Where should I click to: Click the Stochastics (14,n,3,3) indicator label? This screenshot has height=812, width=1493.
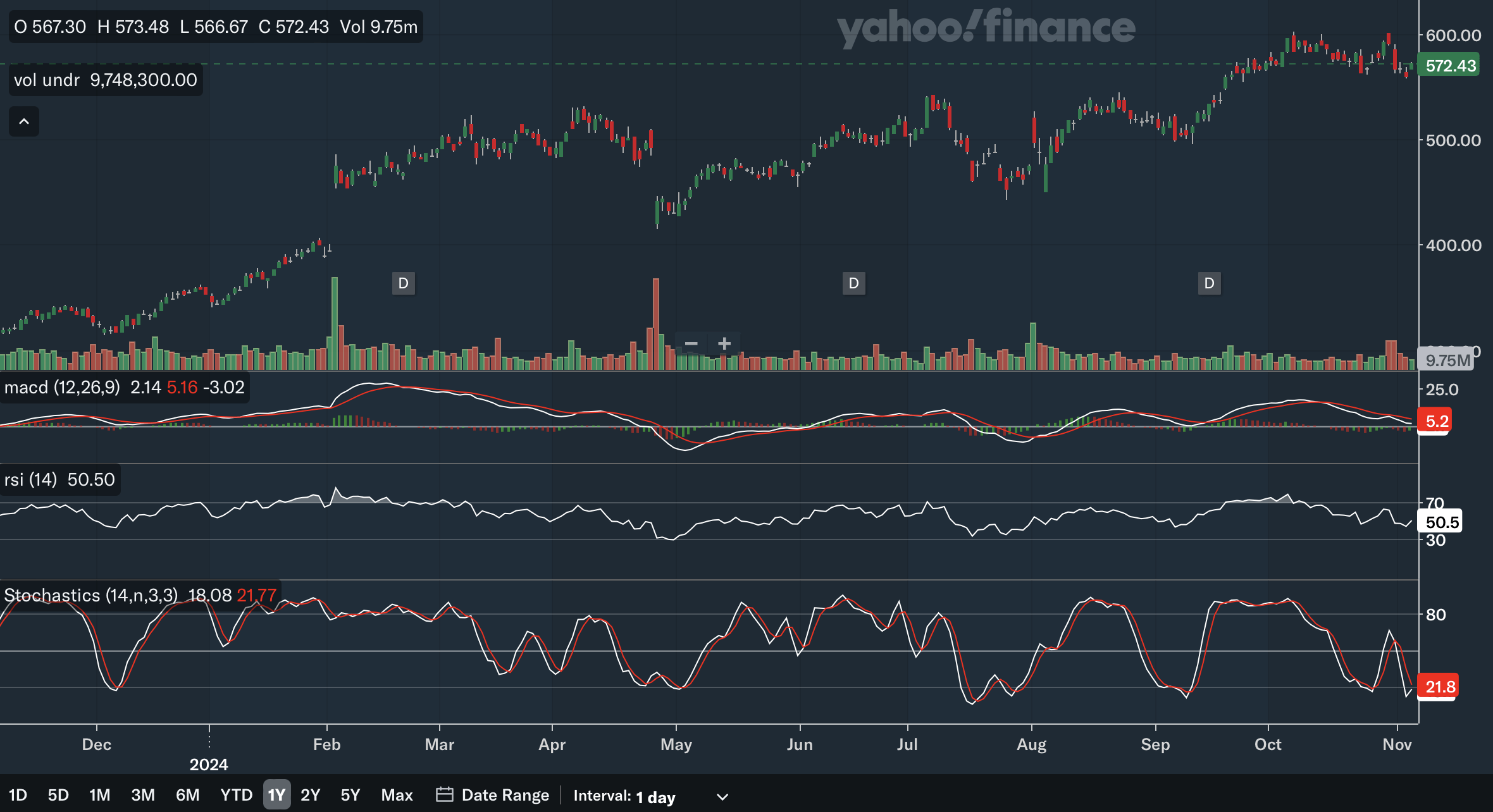point(91,595)
